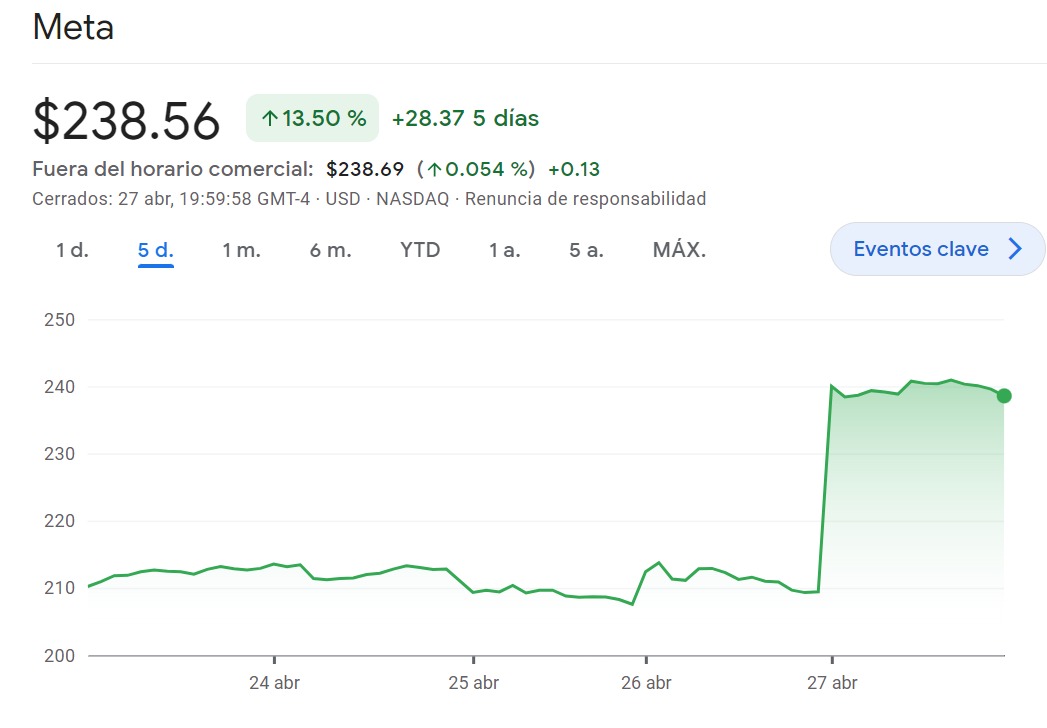Open the 5 a. range tab
Viewport: 1047px width, 728px height.
click(x=586, y=250)
